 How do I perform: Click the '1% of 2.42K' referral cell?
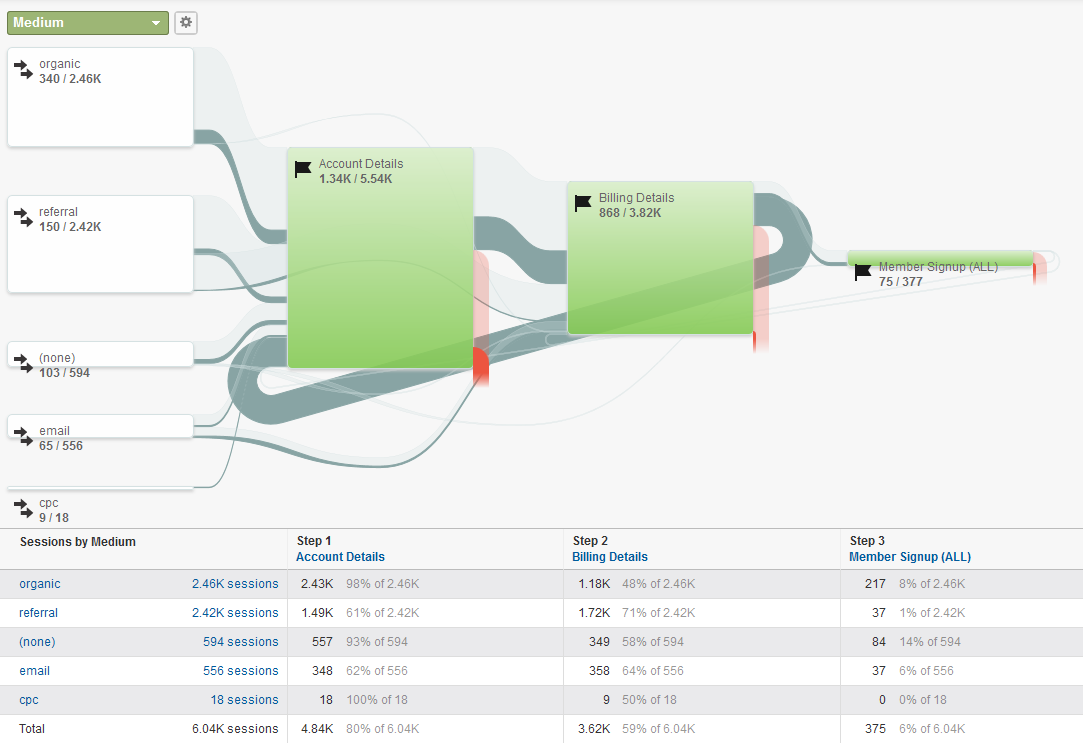tap(932, 613)
